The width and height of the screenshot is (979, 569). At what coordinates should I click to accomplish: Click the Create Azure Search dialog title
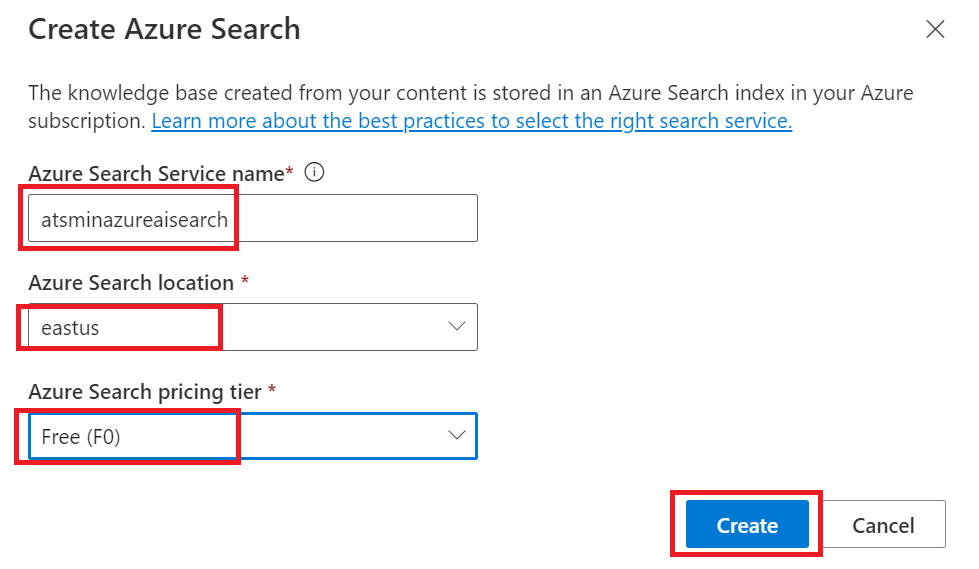(x=164, y=29)
